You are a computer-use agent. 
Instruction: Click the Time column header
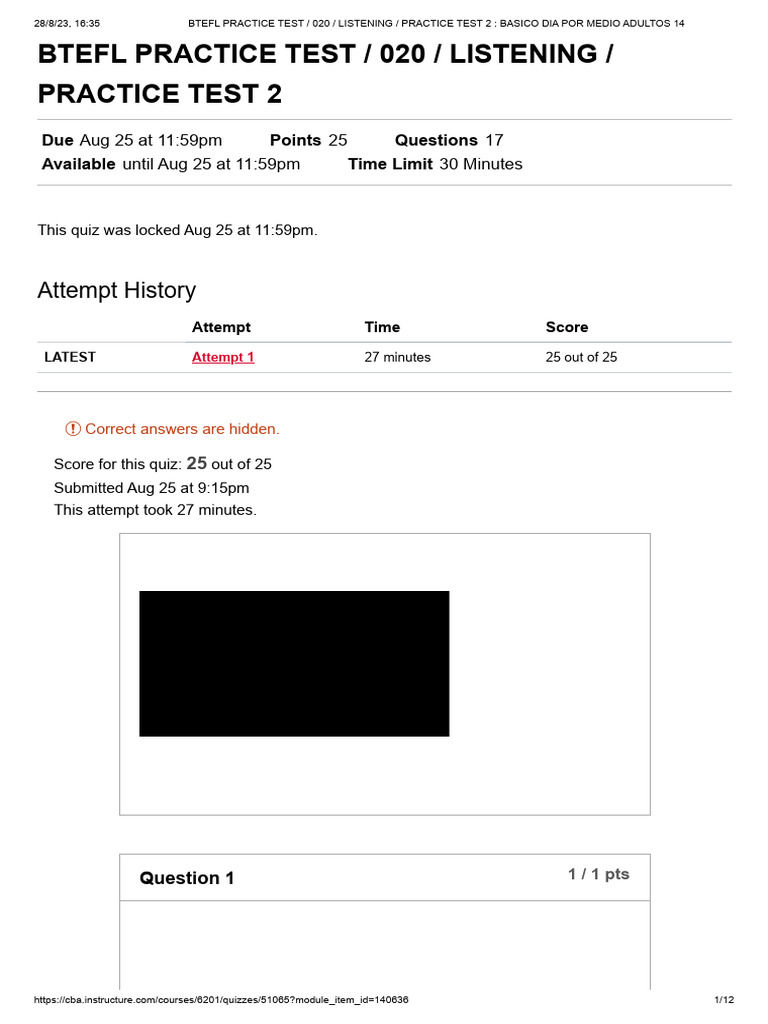pyautogui.click(x=382, y=327)
